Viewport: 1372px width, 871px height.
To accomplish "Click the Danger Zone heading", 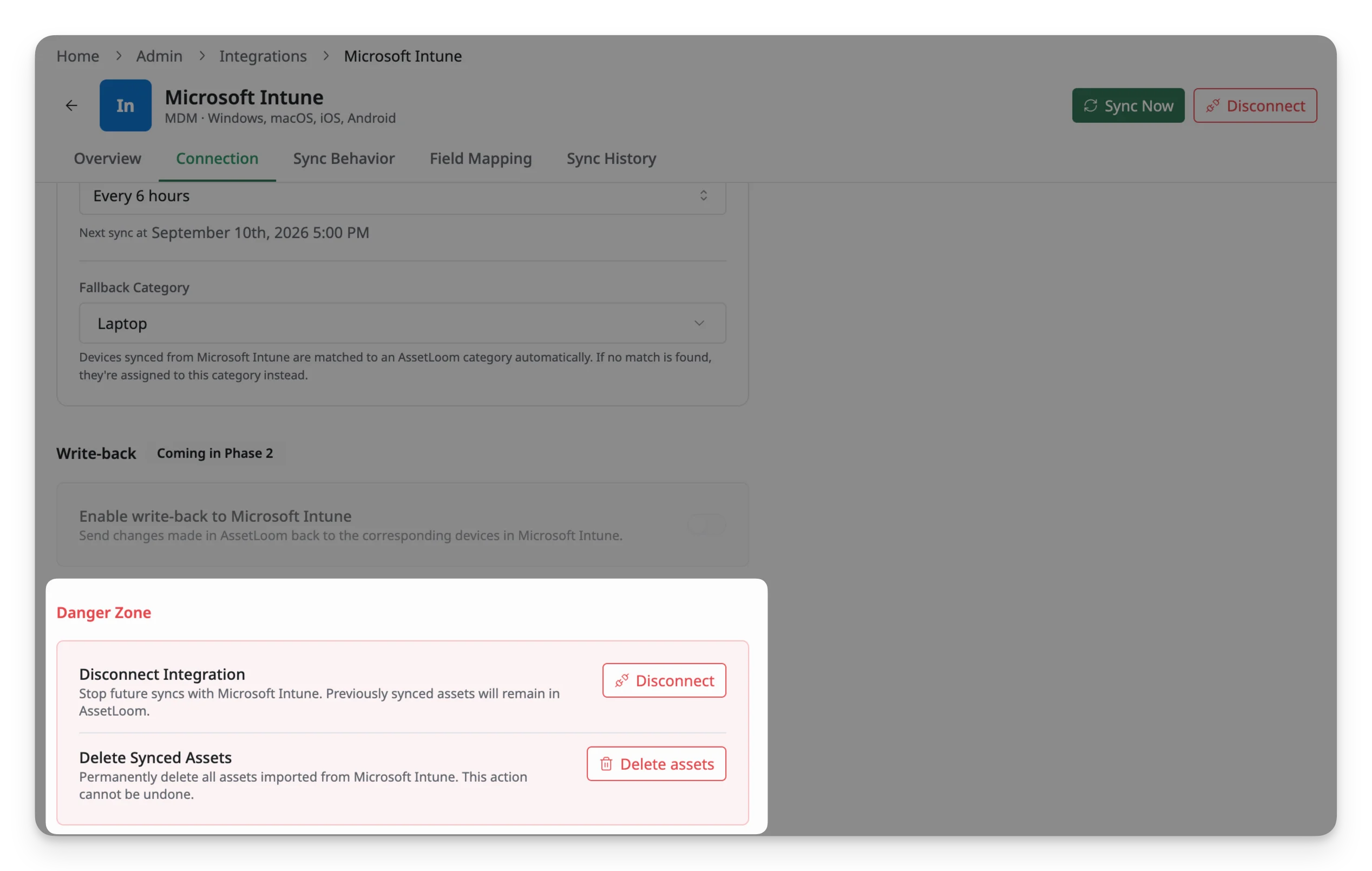I will (104, 612).
